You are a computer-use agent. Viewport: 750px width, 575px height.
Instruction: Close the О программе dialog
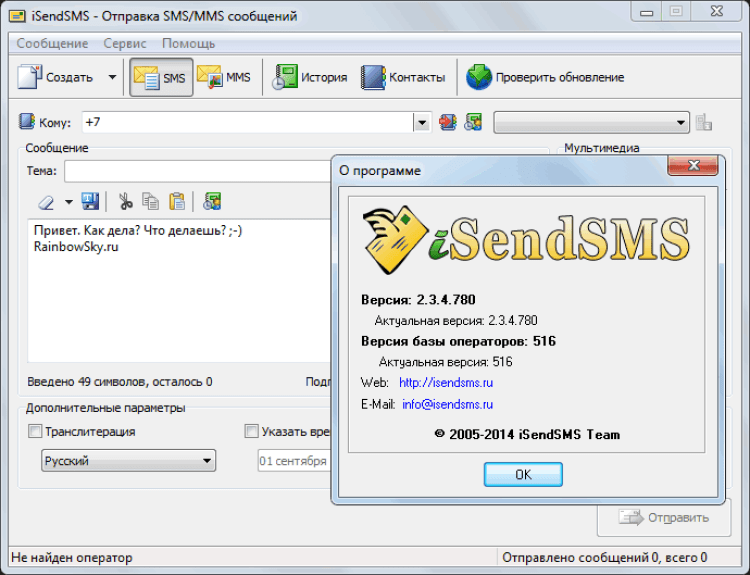(693, 166)
